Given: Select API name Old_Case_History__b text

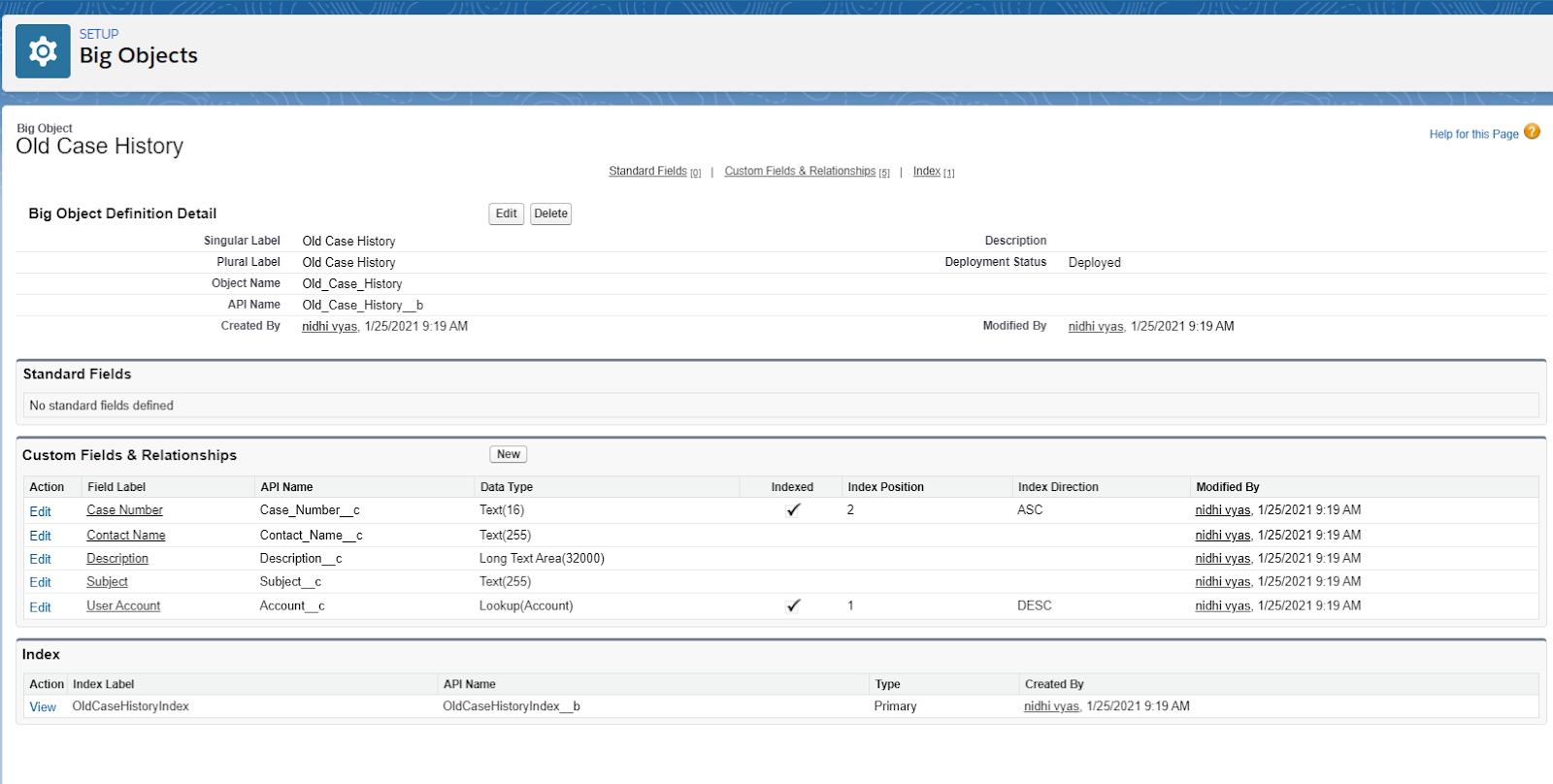Looking at the screenshot, I should pyautogui.click(x=362, y=305).
